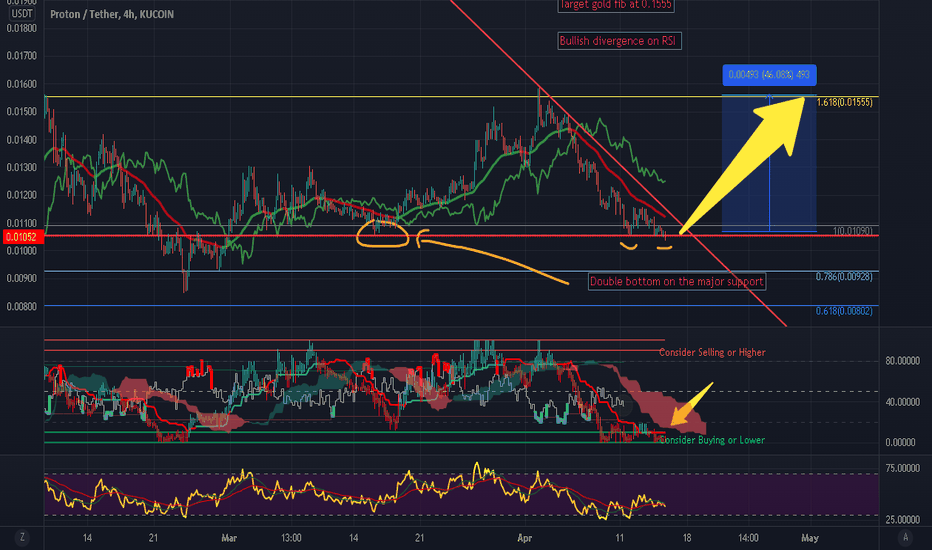The height and width of the screenshot is (550, 932).
Task: Click the 75.00000 RSI scale value
Action: click(902, 469)
